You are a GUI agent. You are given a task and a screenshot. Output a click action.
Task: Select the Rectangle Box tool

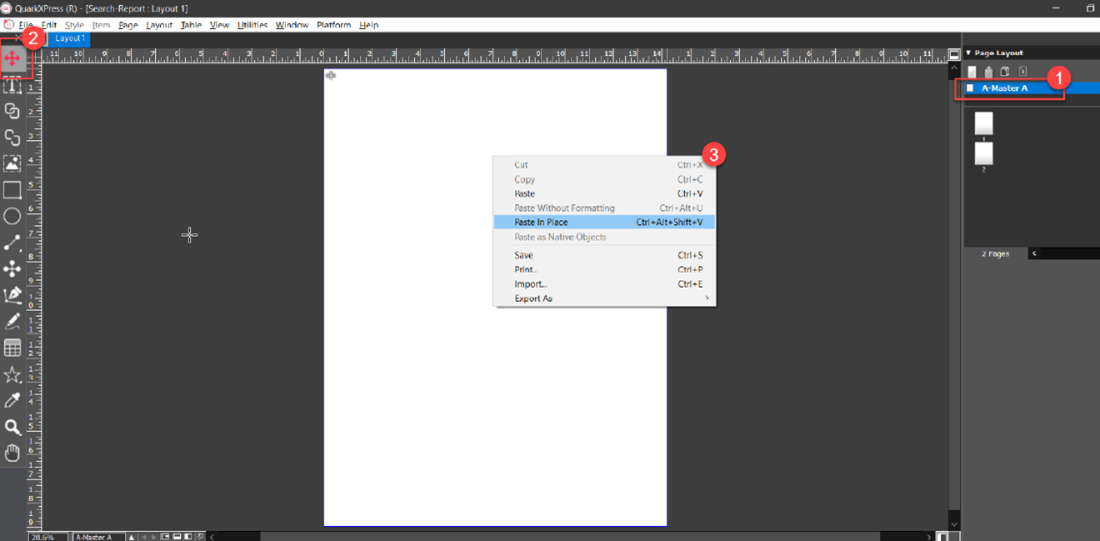coord(12,190)
